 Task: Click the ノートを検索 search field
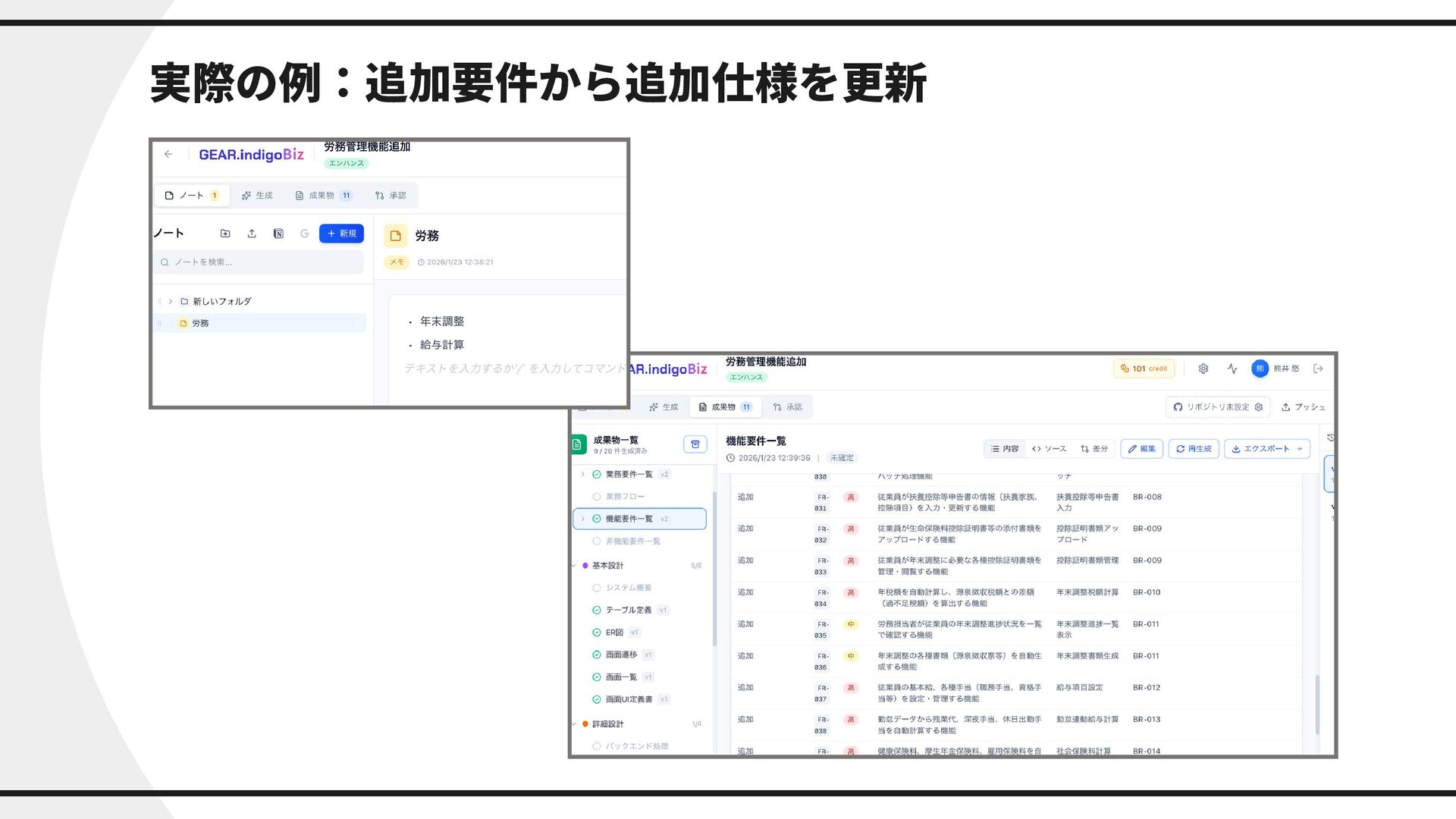pos(259,262)
